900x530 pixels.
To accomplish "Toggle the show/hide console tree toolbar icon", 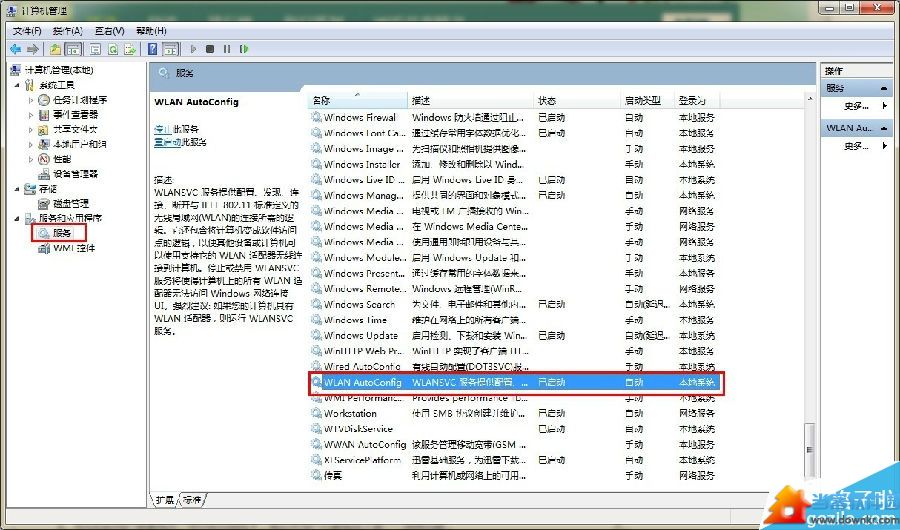I will tap(73, 49).
